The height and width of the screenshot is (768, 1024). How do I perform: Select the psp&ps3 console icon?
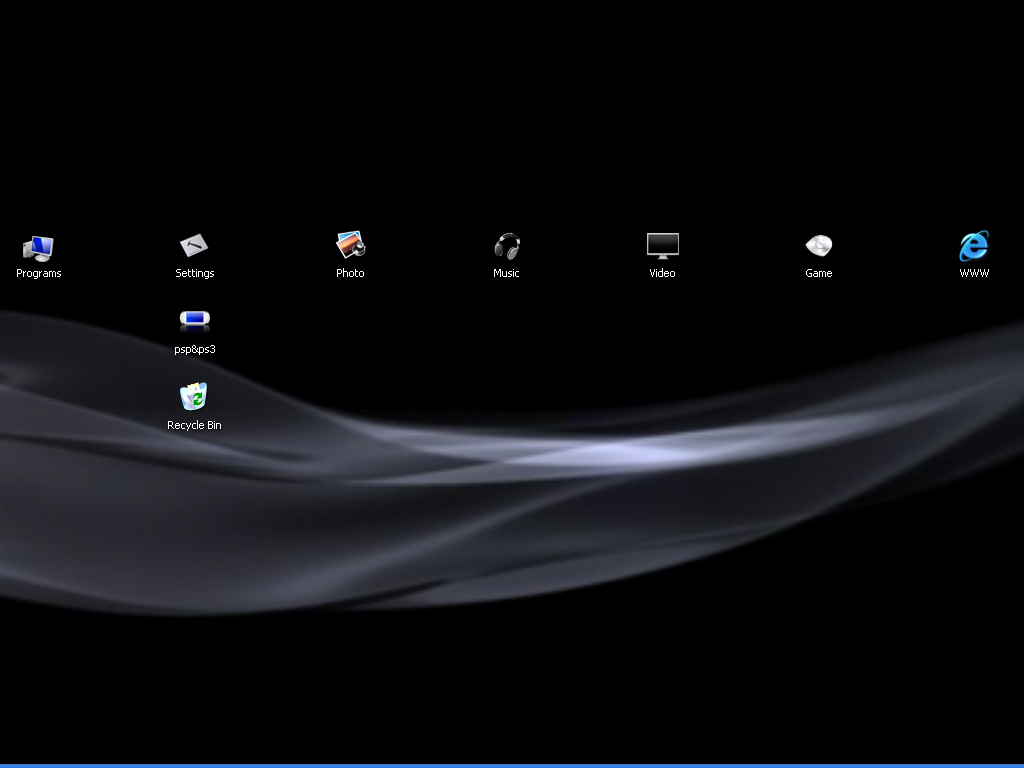(195, 319)
